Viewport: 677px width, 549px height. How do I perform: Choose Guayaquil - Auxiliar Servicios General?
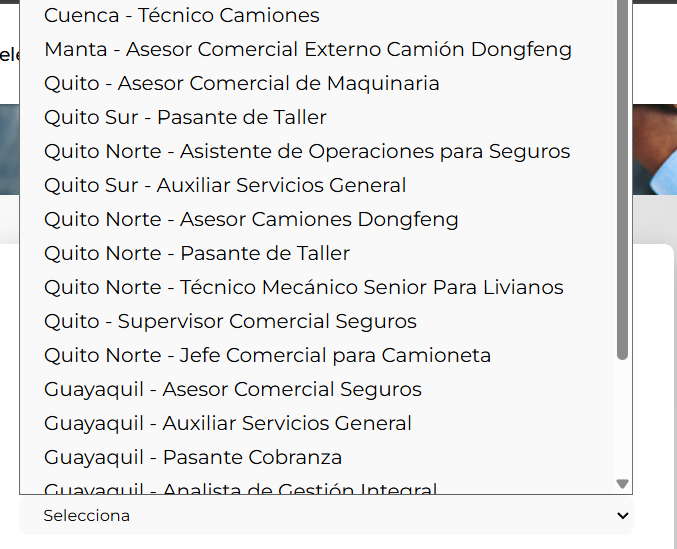228,423
